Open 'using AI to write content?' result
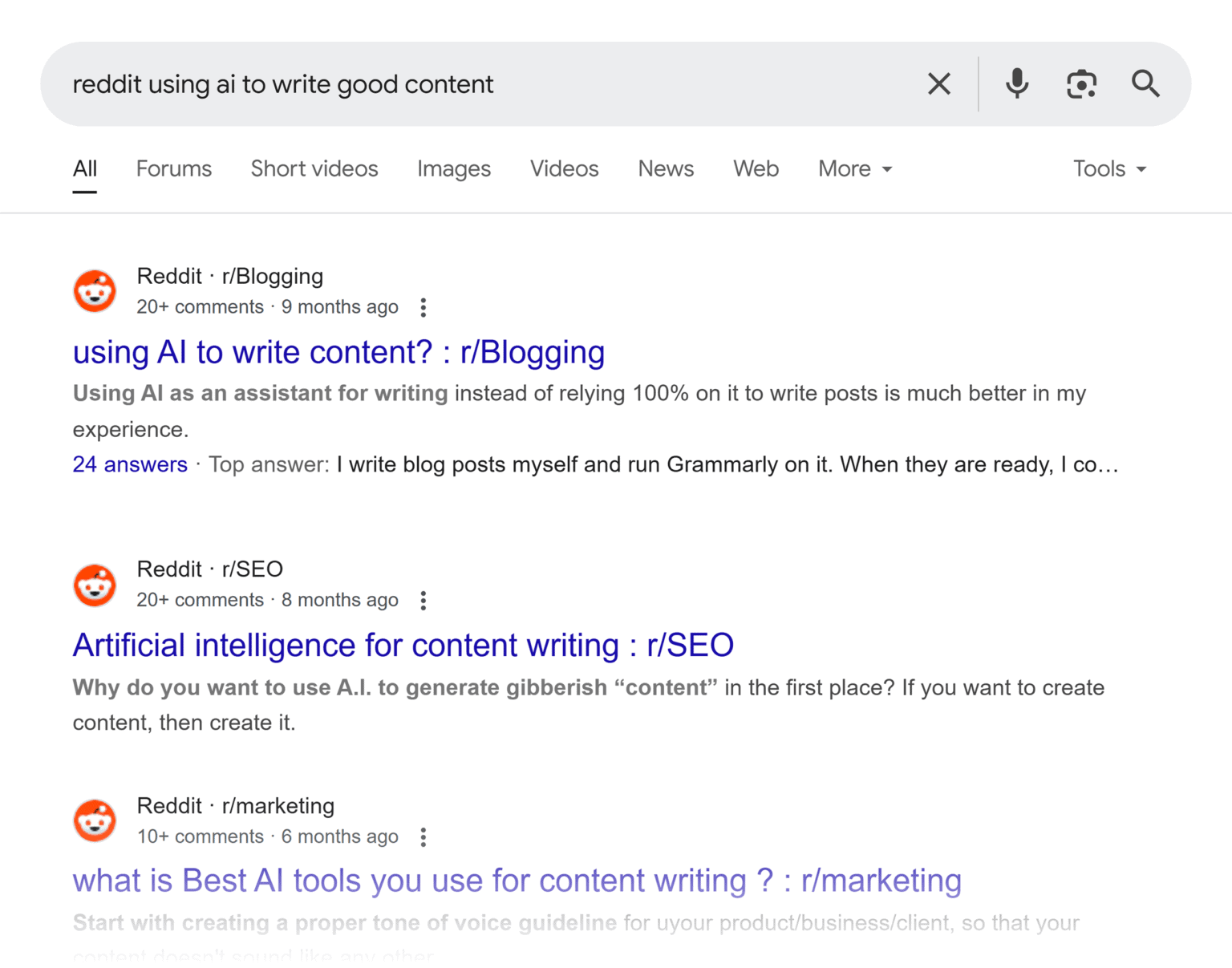Viewport: 1232px width, 968px height. pyautogui.click(x=338, y=353)
